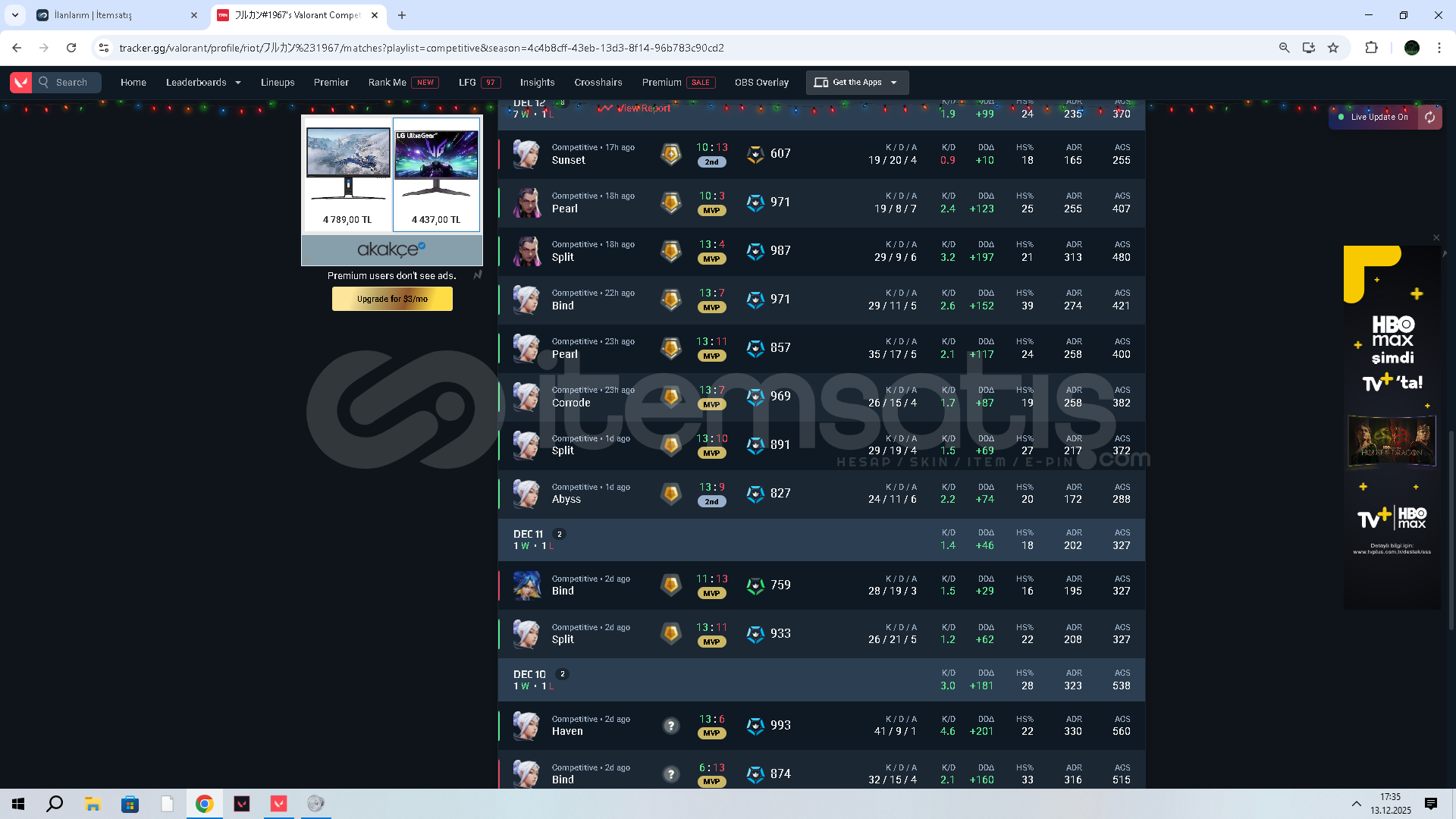The height and width of the screenshot is (819, 1456).
Task: Click the refresh icon beside Live Update On
Action: pyautogui.click(x=1429, y=117)
